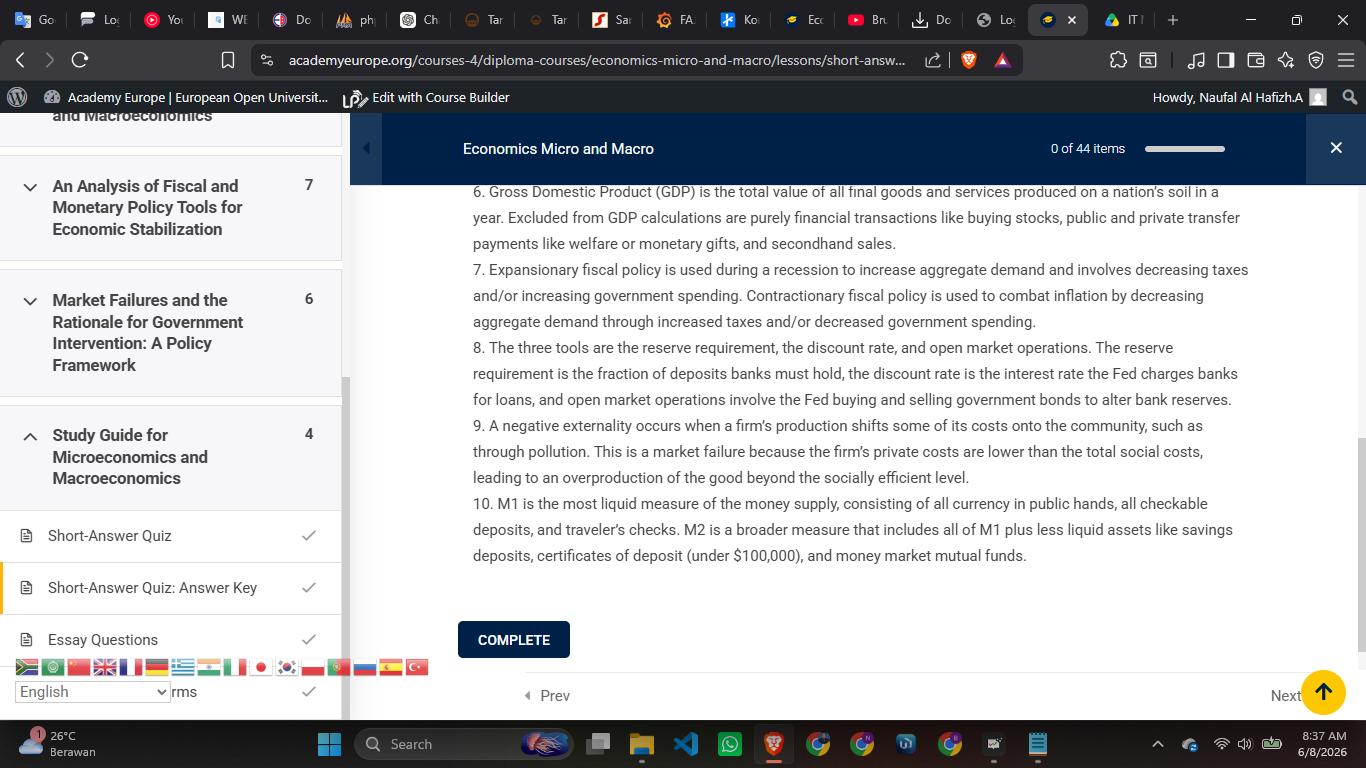Viewport: 1366px width, 768px height.
Task: Click the main content vertical scrollbar
Action: pyautogui.click(x=1361, y=545)
